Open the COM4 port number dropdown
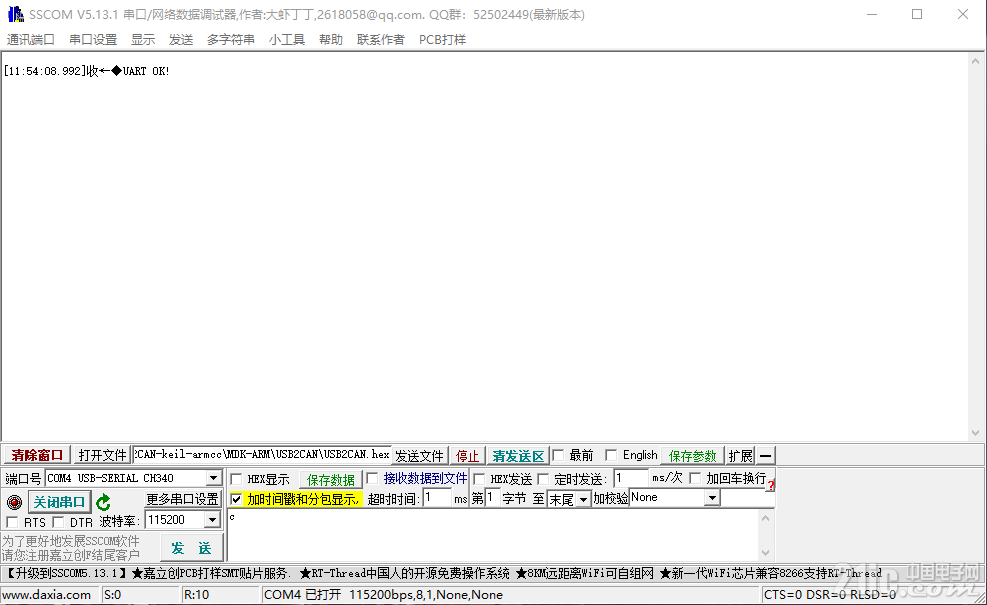987x605 pixels. (x=213, y=478)
